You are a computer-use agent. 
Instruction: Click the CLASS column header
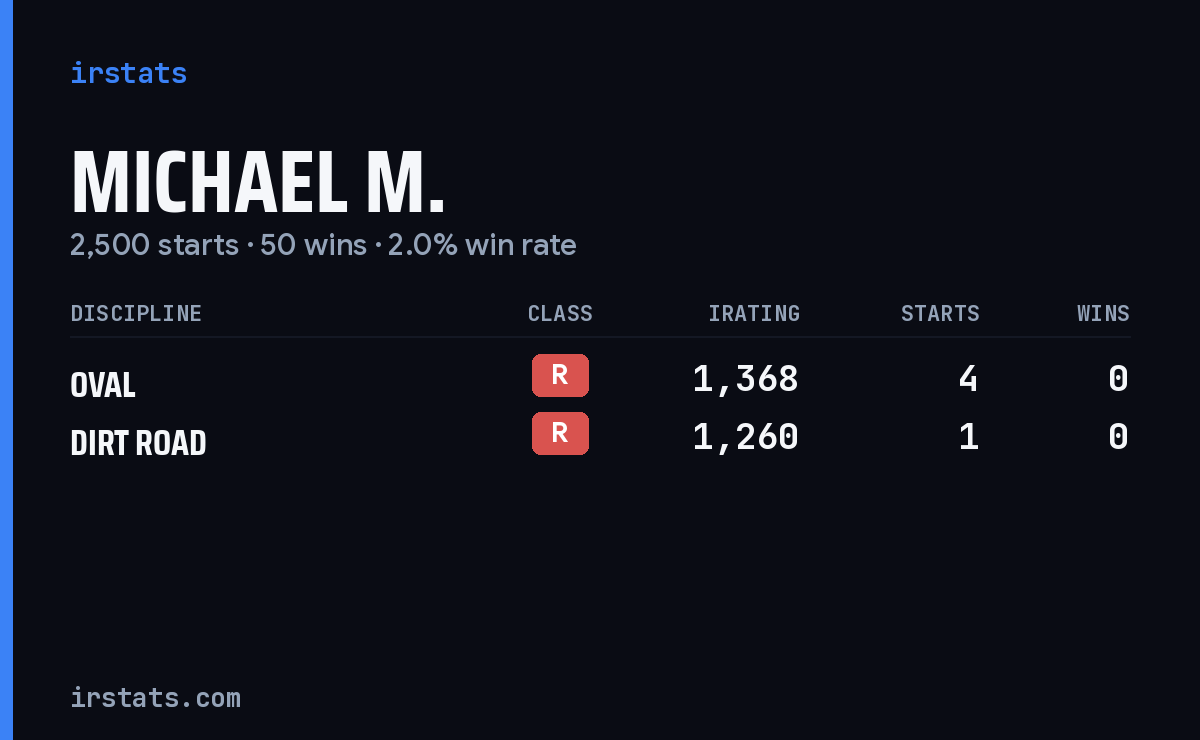click(560, 314)
